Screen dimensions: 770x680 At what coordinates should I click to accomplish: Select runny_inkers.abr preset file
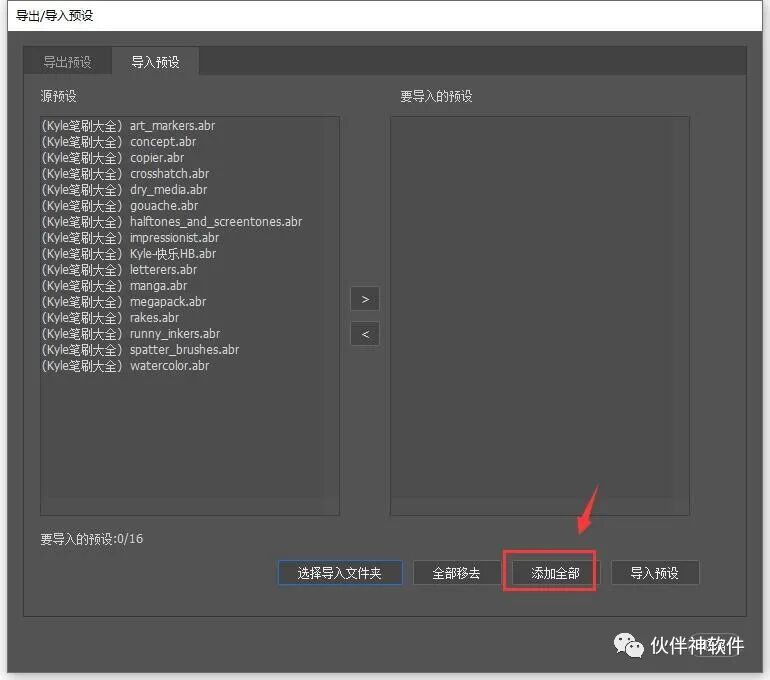pos(131,334)
